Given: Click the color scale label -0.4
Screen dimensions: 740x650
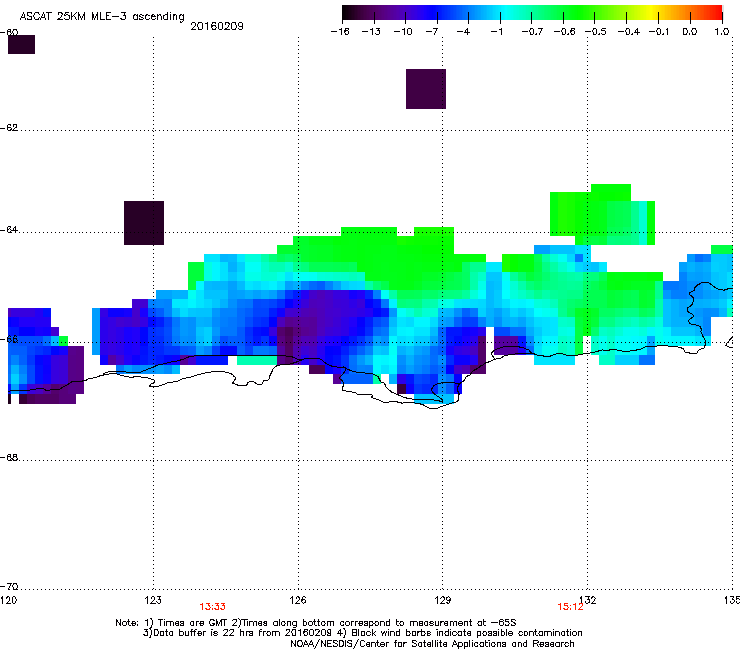Looking at the screenshot, I should (629, 32).
